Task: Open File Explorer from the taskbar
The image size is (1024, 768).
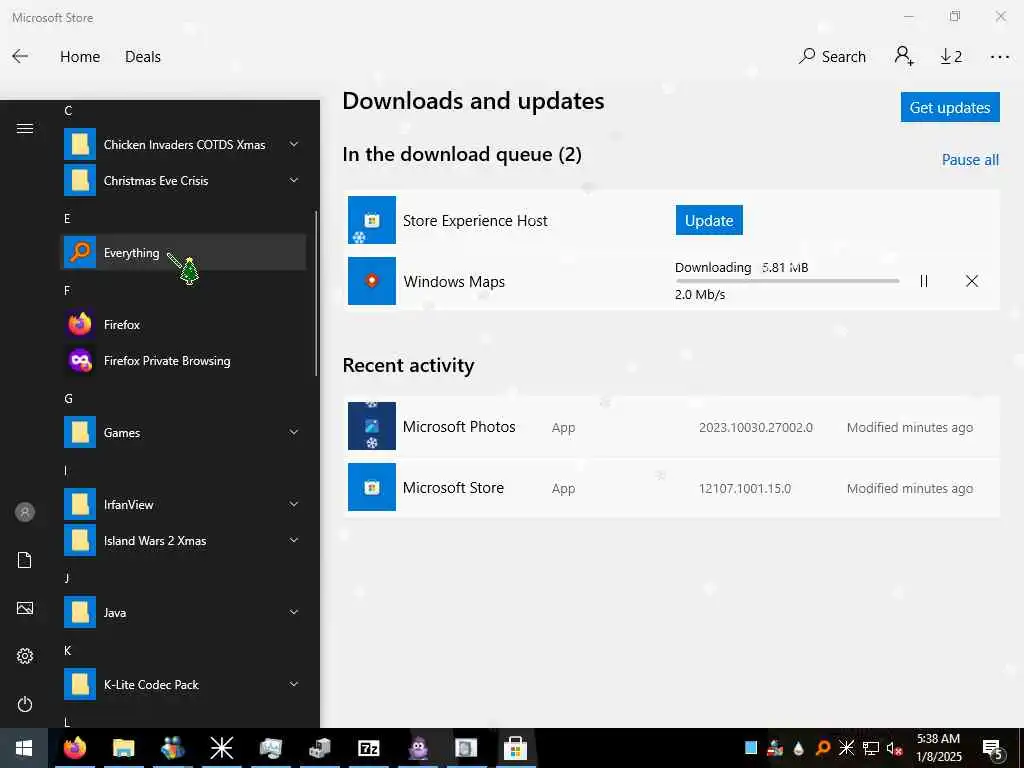Action: [x=123, y=748]
